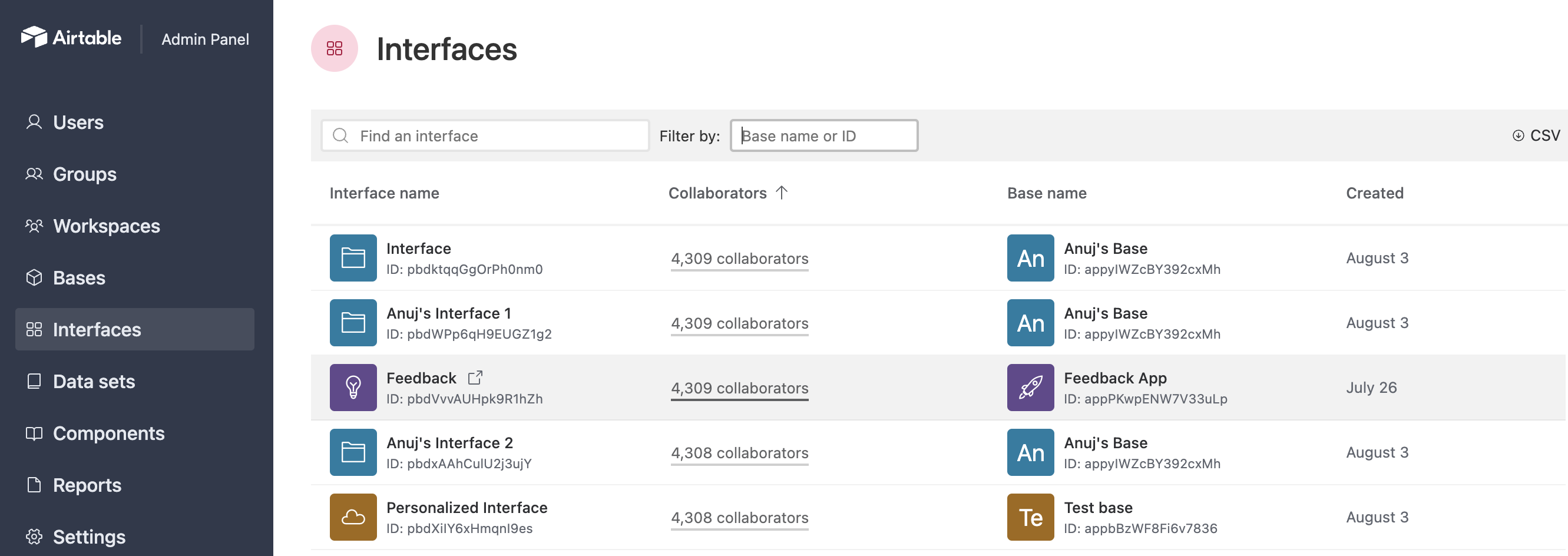Toggle the Collaborators column sort arrow
The height and width of the screenshot is (556, 1568).
pyautogui.click(x=782, y=193)
